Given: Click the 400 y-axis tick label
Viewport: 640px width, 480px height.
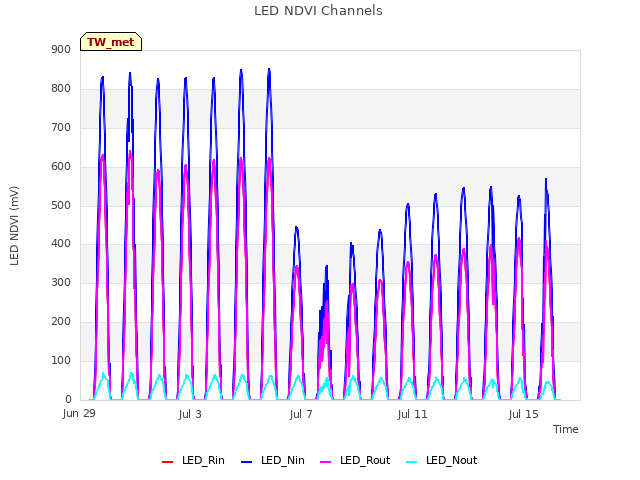Looking at the screenshot, I should click(61, 244).
